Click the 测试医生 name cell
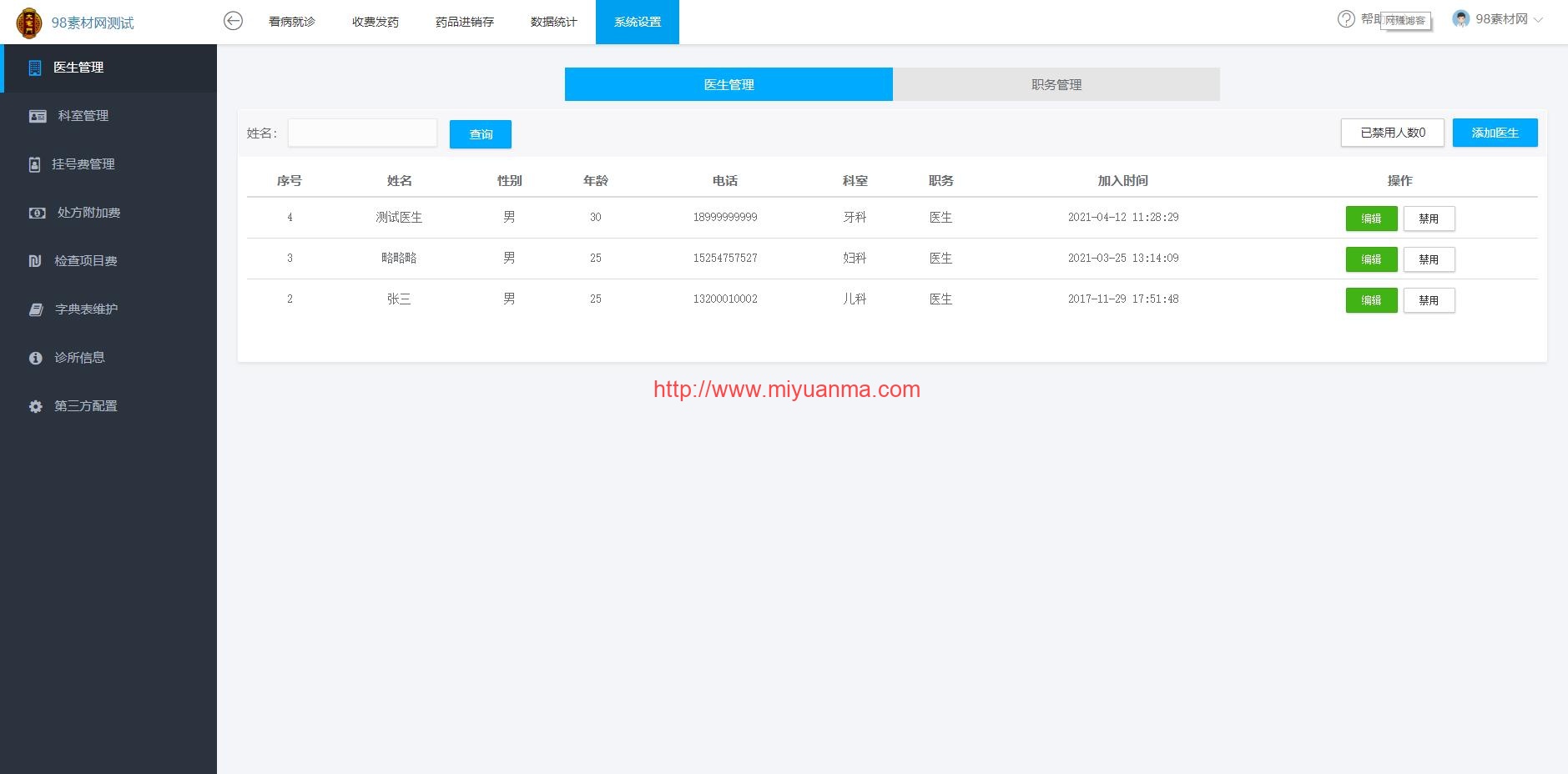Screen dimensions: 1568x774 [x=399, y=217]
